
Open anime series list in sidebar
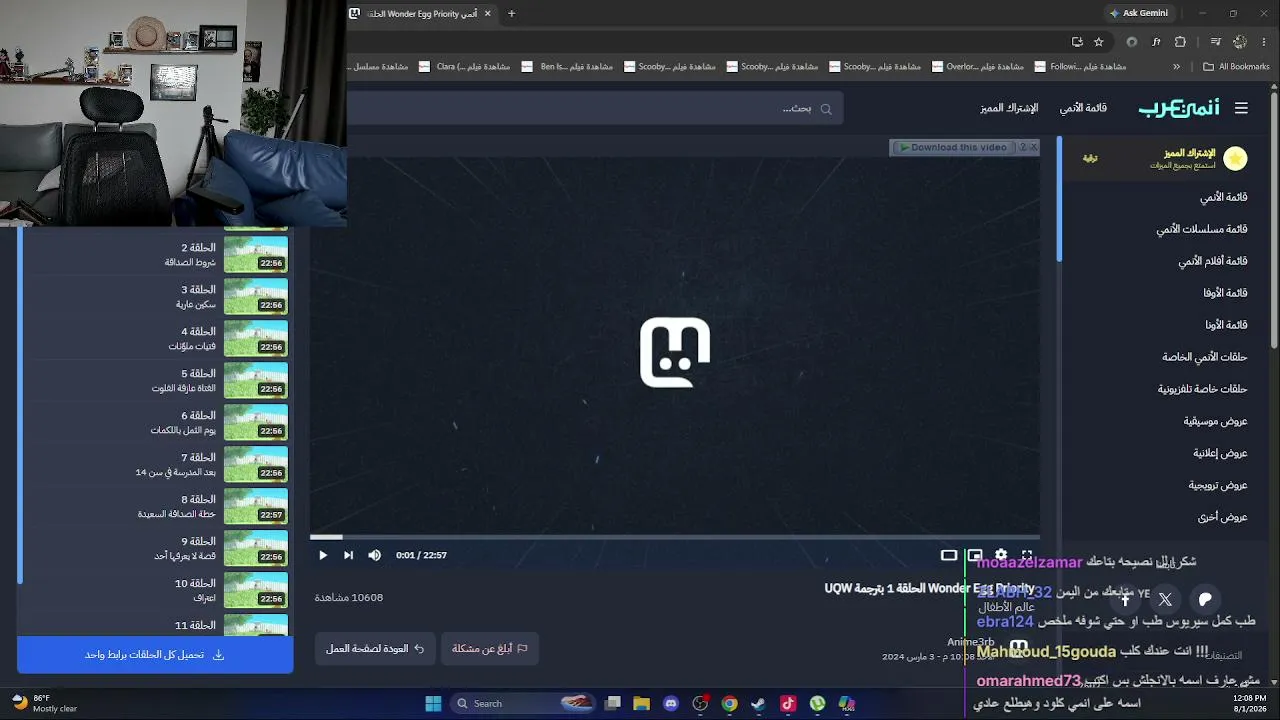[x=1202, y=229]
